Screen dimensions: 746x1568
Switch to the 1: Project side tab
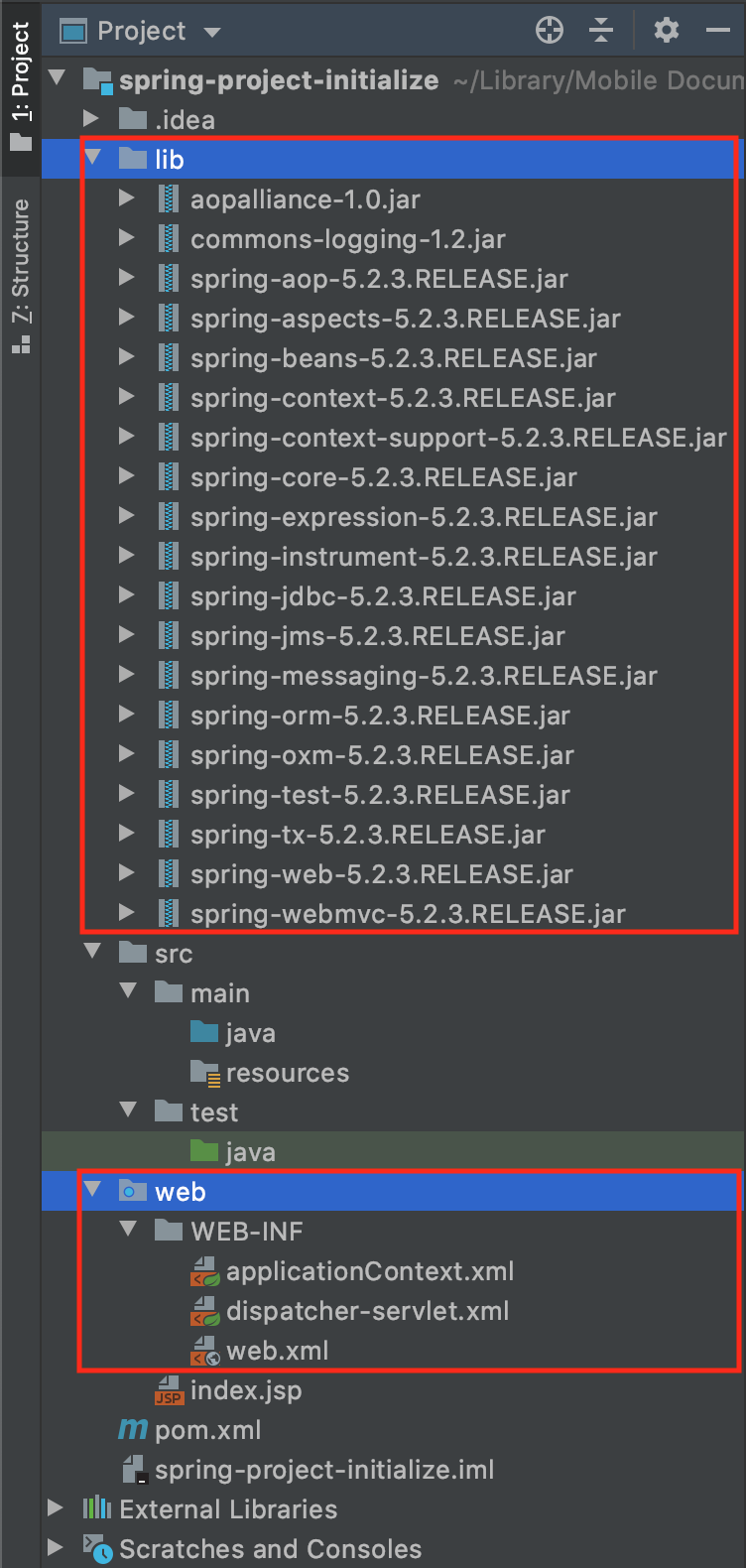point(21,87)
